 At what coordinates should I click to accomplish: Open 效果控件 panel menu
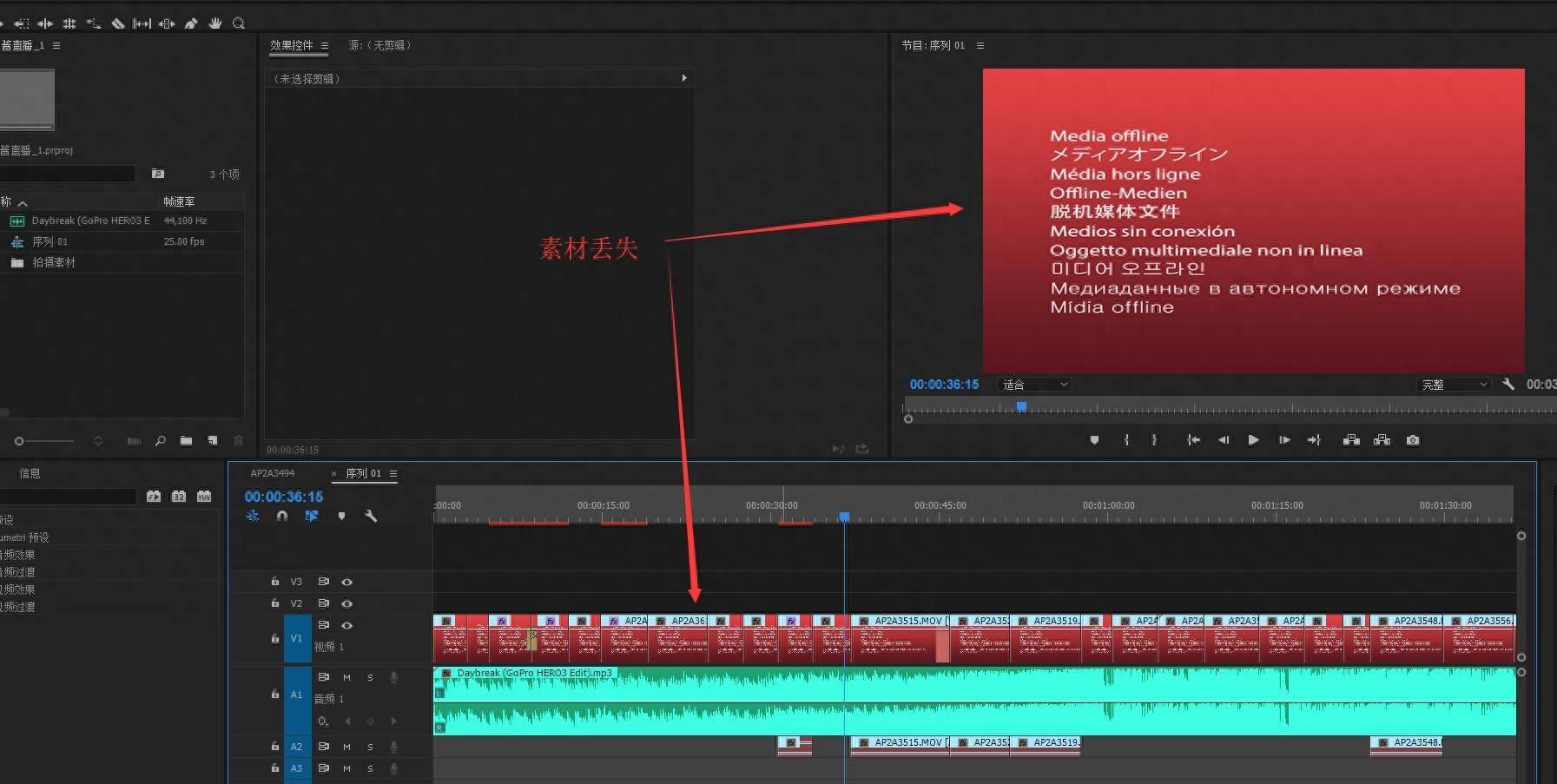[325, 45]
